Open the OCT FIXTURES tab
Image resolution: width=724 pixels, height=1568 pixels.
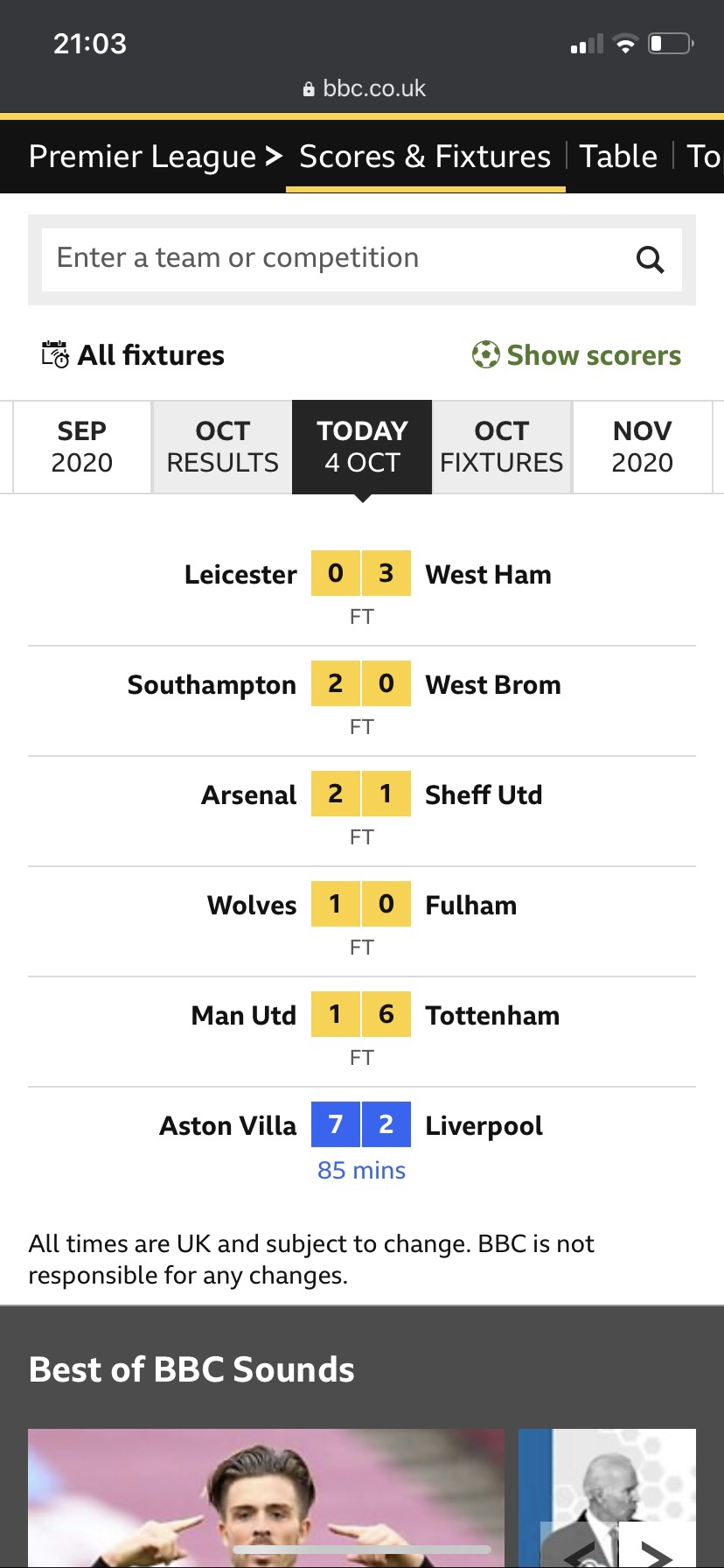pyautogui.click(x=502, y=446)
